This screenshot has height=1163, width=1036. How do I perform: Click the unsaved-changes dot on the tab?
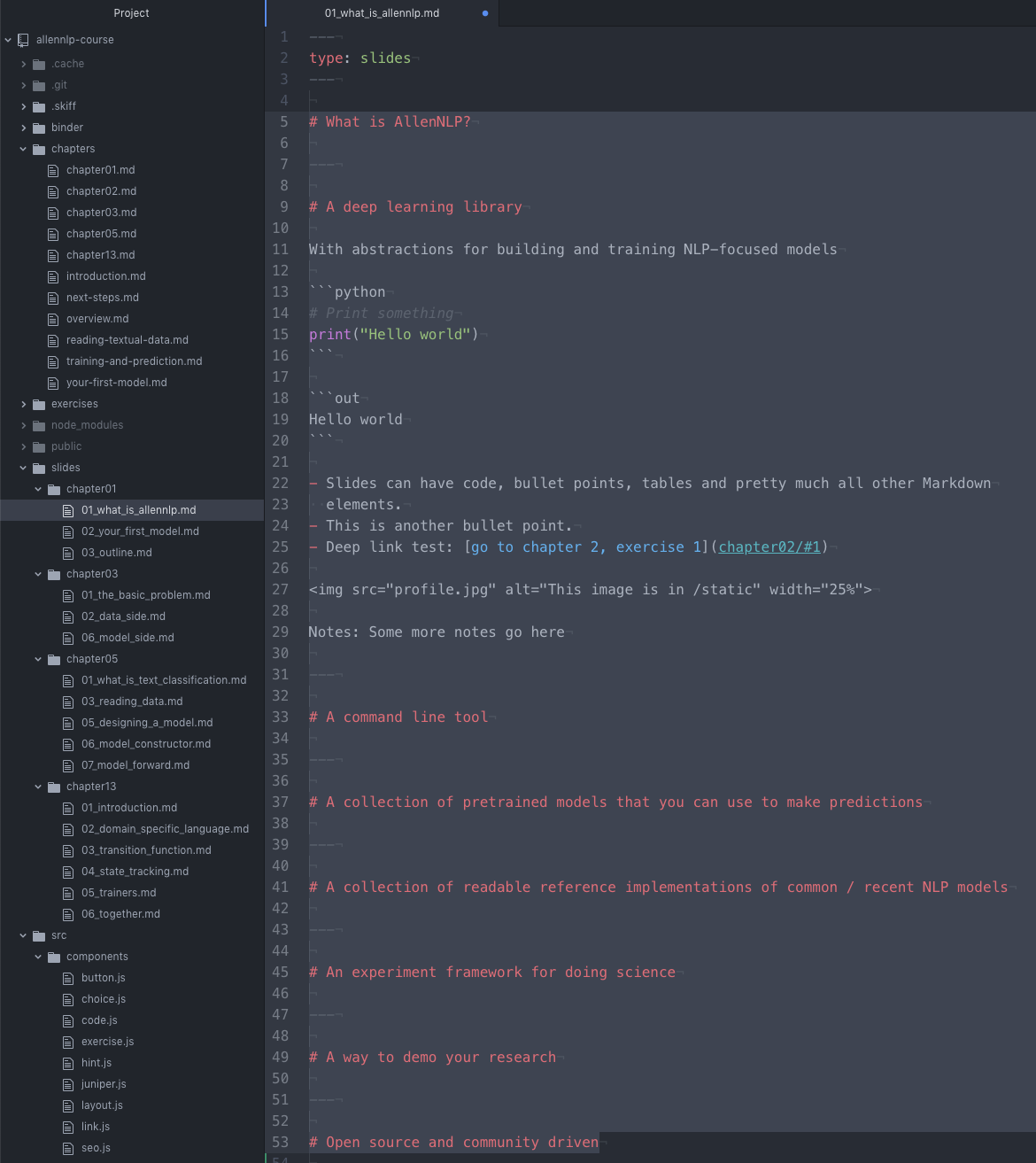[484, 13]
